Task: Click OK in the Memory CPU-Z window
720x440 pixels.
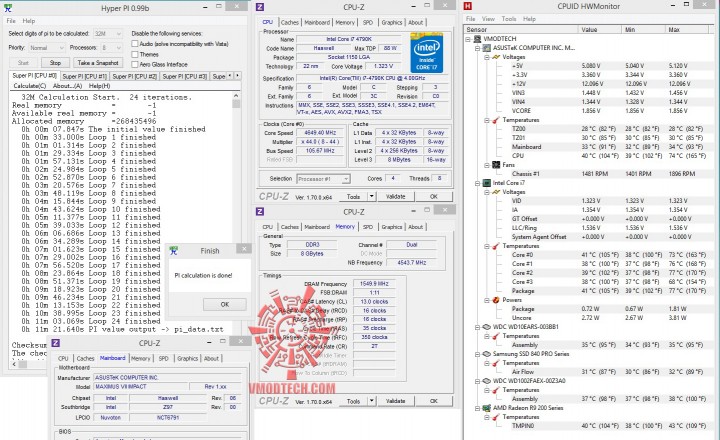Action: pos(433,401)
